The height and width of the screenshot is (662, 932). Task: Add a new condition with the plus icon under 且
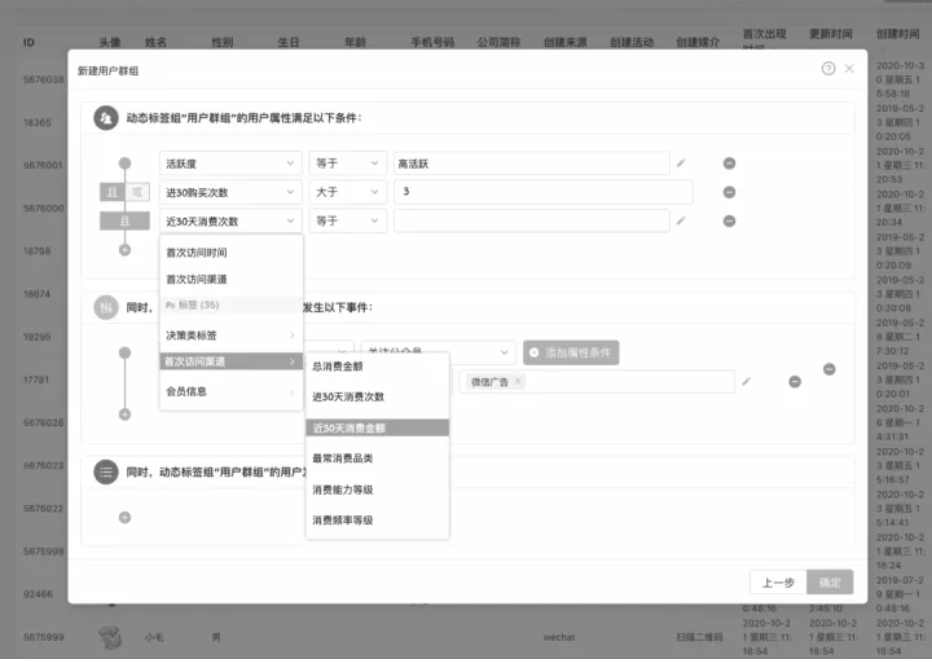coord(125,250)
